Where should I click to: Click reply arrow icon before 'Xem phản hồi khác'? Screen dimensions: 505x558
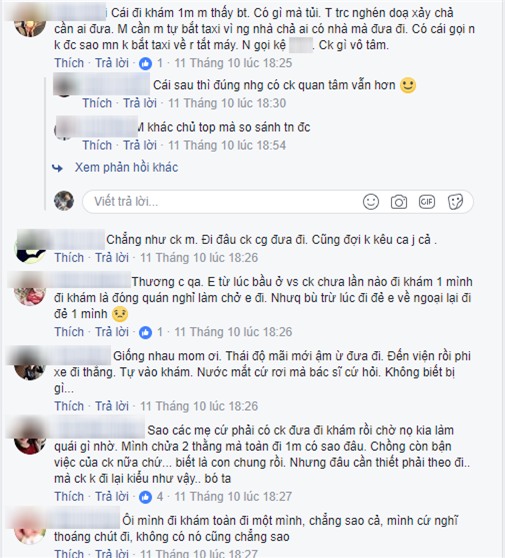pos(57,168)
